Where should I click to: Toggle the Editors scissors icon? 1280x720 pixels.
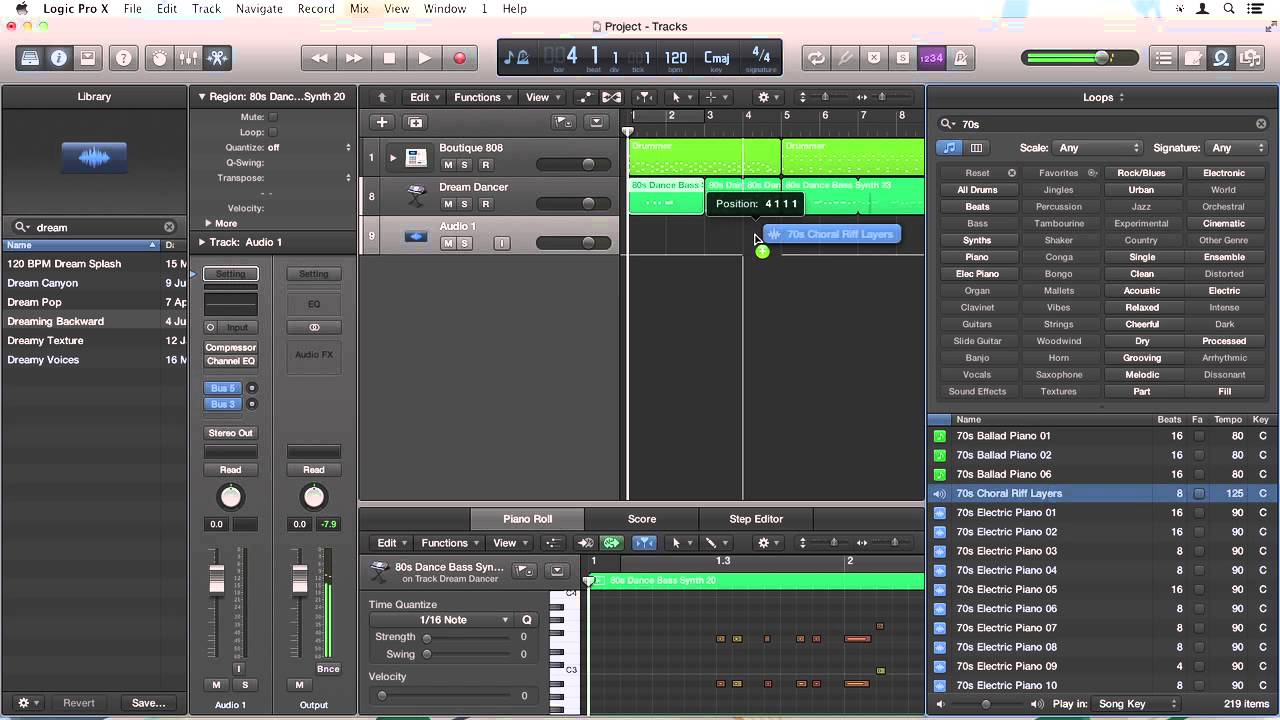tap(217, 58)
